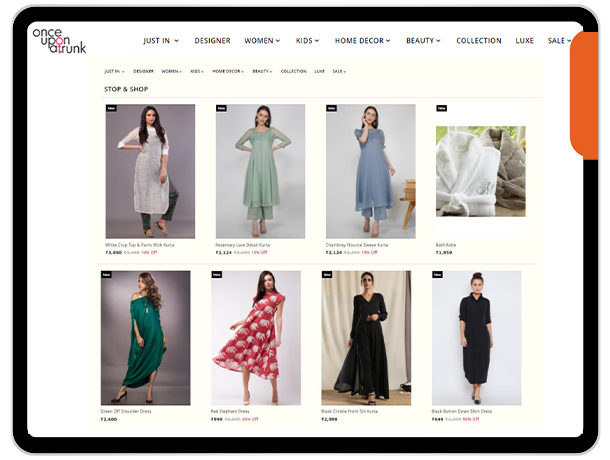Click the New badge on the Green Dress photo
The image size is (610, 460).
[x=107, y=275]
